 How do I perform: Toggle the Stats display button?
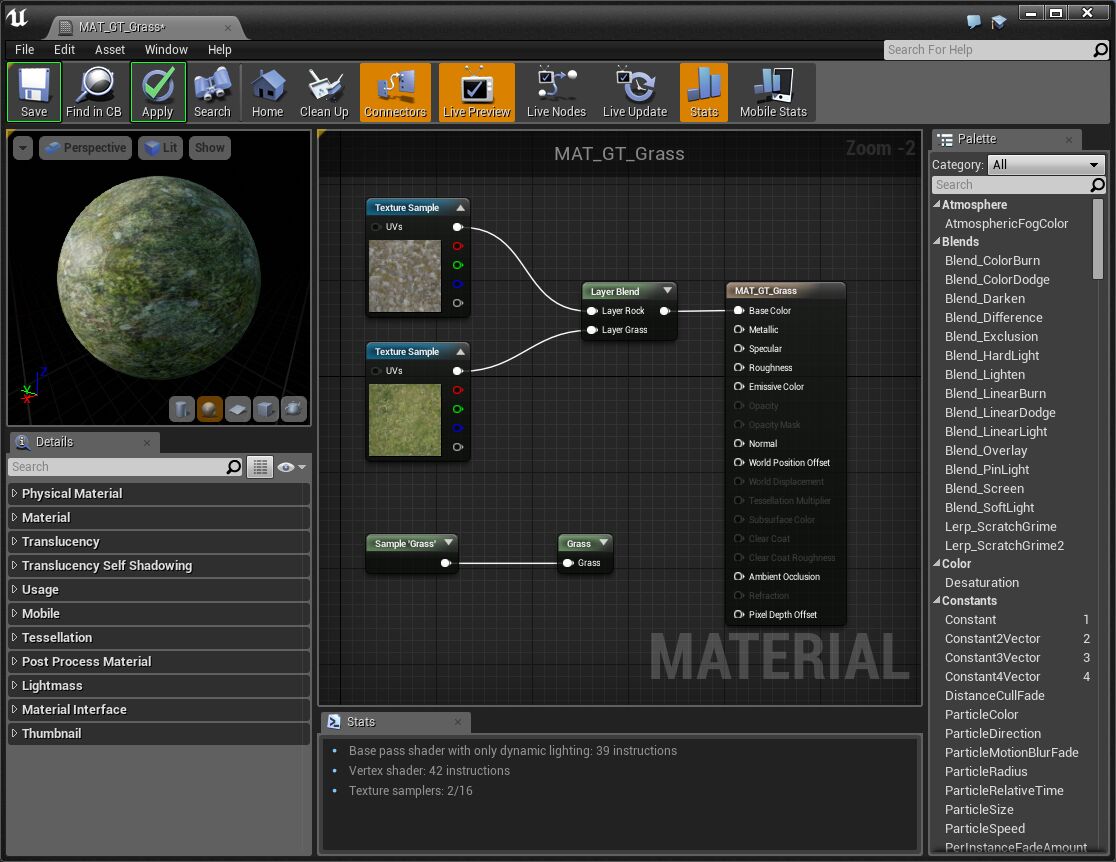pos(704,92)
